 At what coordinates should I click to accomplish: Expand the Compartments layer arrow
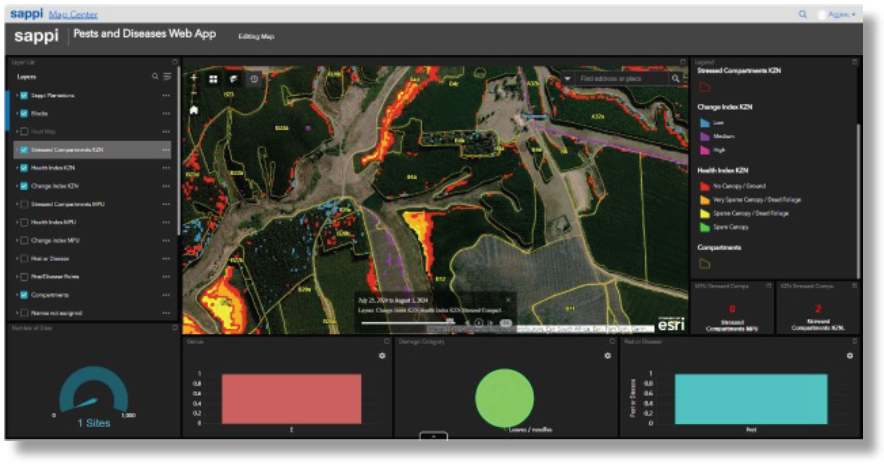click(17, 295)
